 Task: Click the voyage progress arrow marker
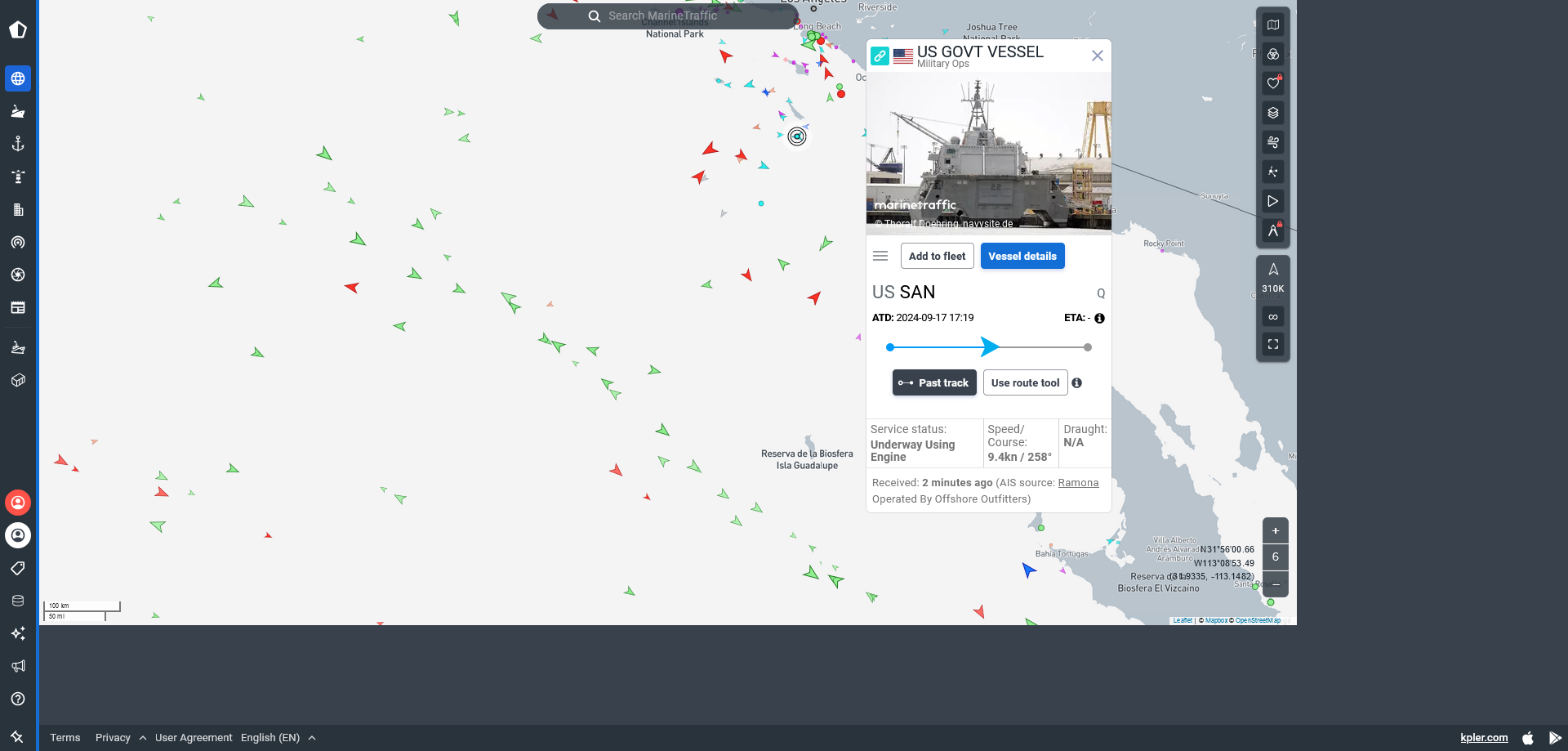pos(989,346)
